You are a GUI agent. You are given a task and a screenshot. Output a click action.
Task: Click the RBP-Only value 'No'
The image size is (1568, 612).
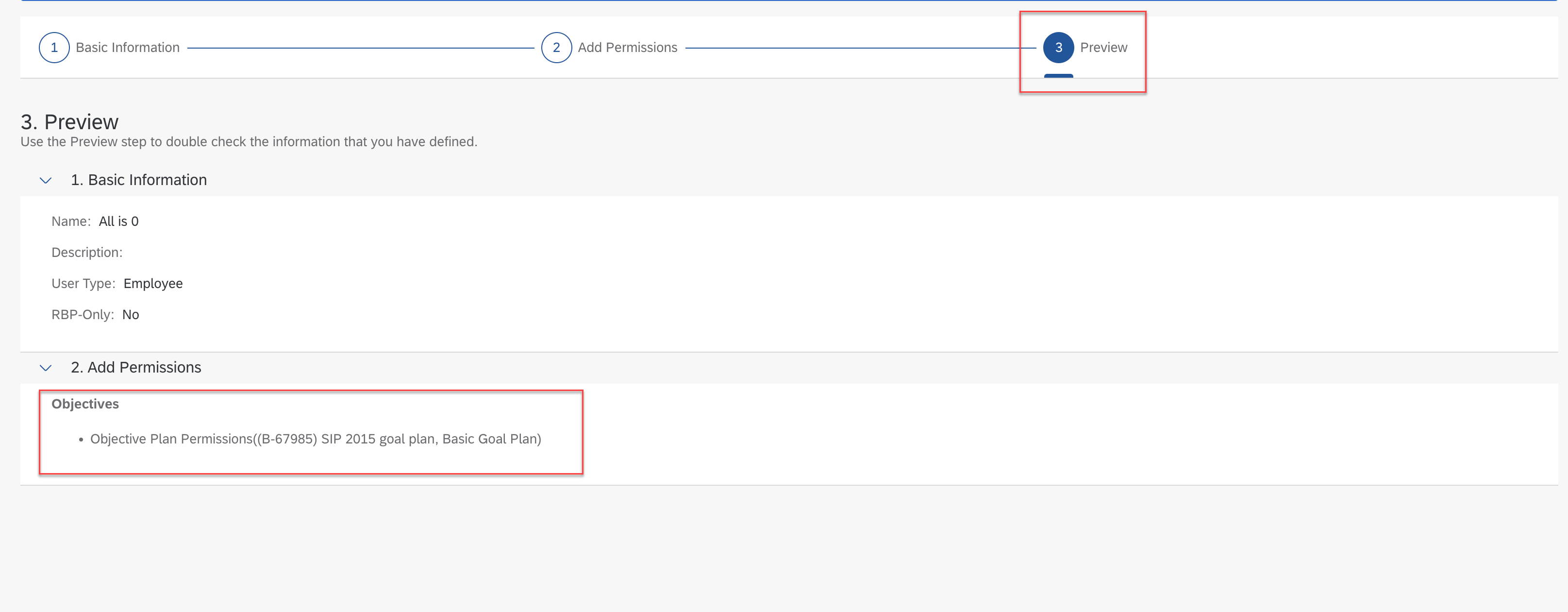(x=131, y=315)
